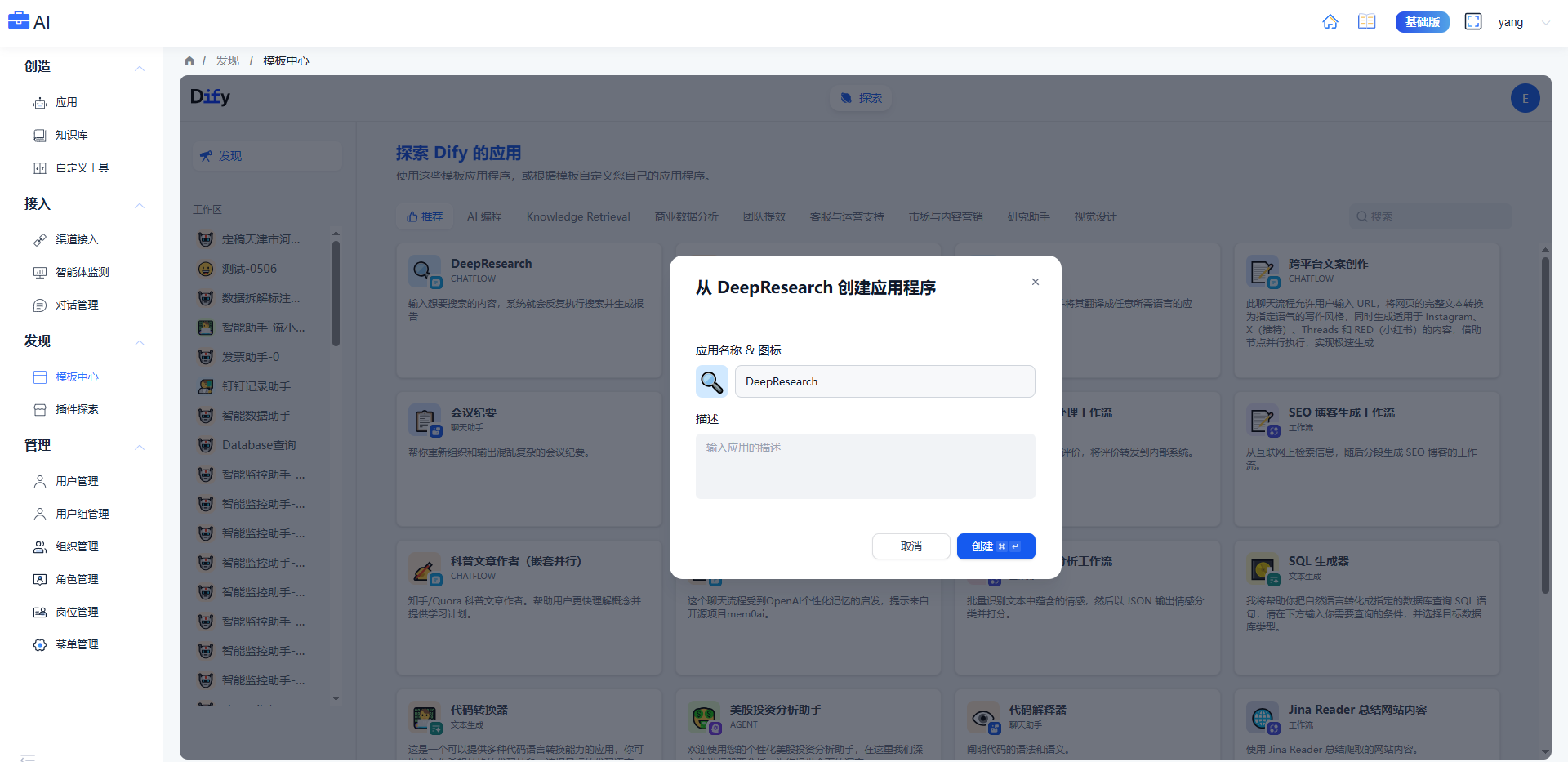
Task: Click the 组织管理 sidebar icon
Action: [x=40, y=546]
